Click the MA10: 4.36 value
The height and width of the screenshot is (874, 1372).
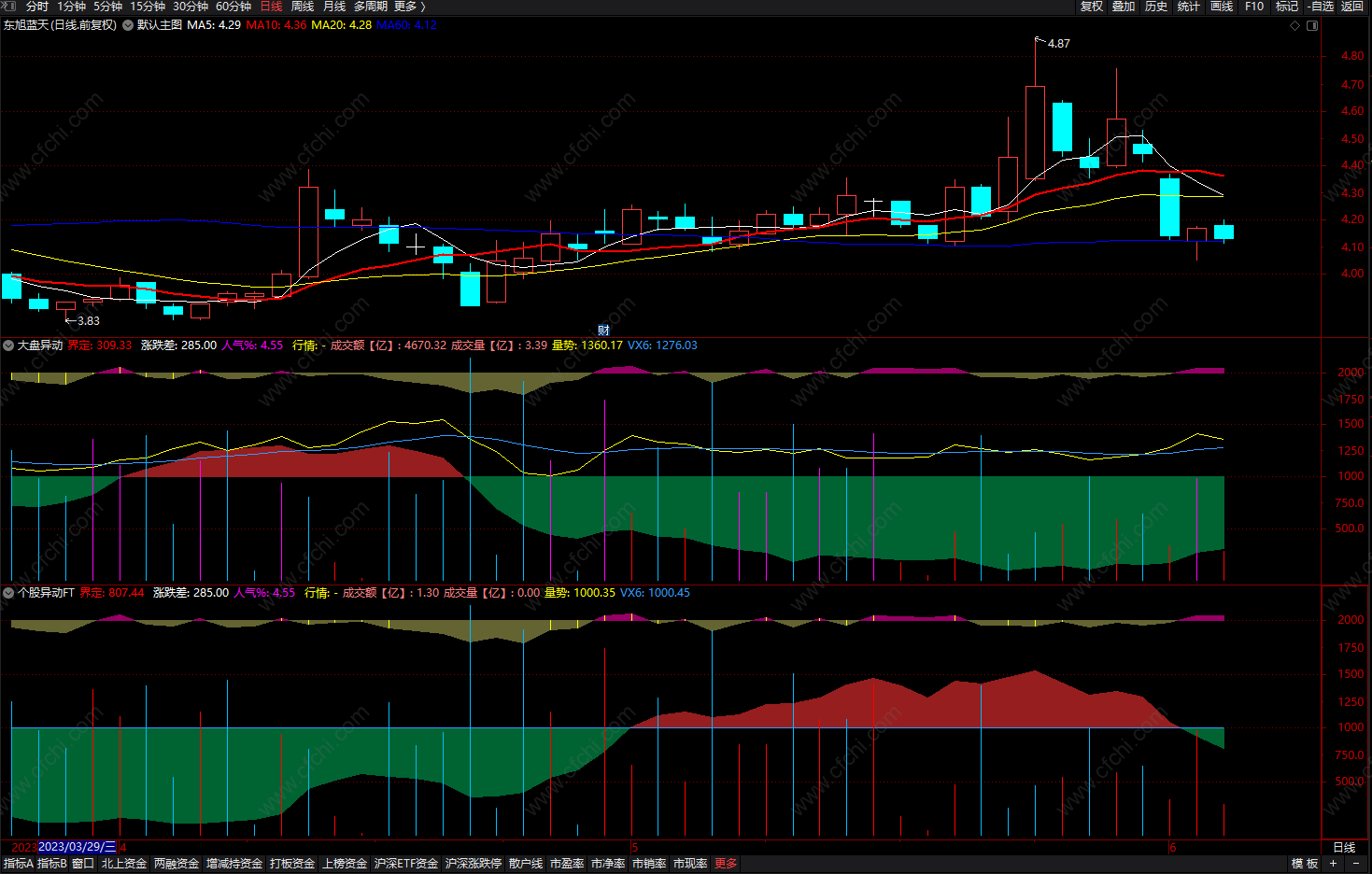point(276,25)
